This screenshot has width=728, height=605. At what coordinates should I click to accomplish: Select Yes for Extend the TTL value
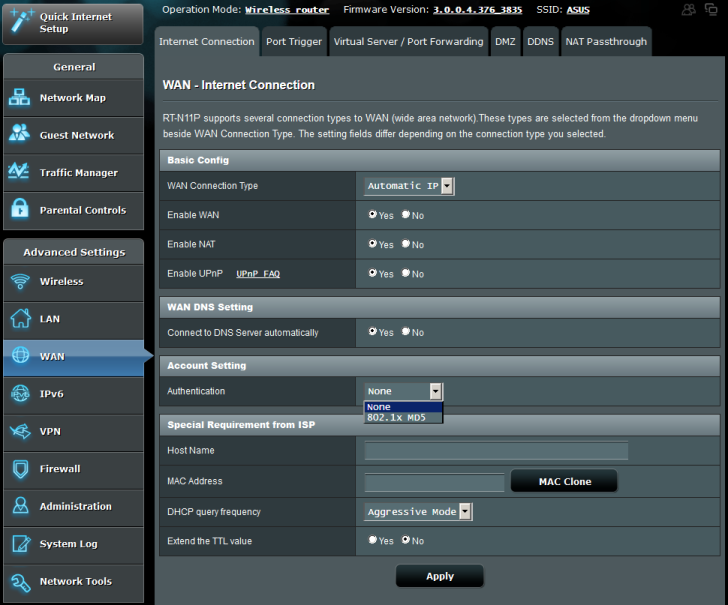(372, 540)
